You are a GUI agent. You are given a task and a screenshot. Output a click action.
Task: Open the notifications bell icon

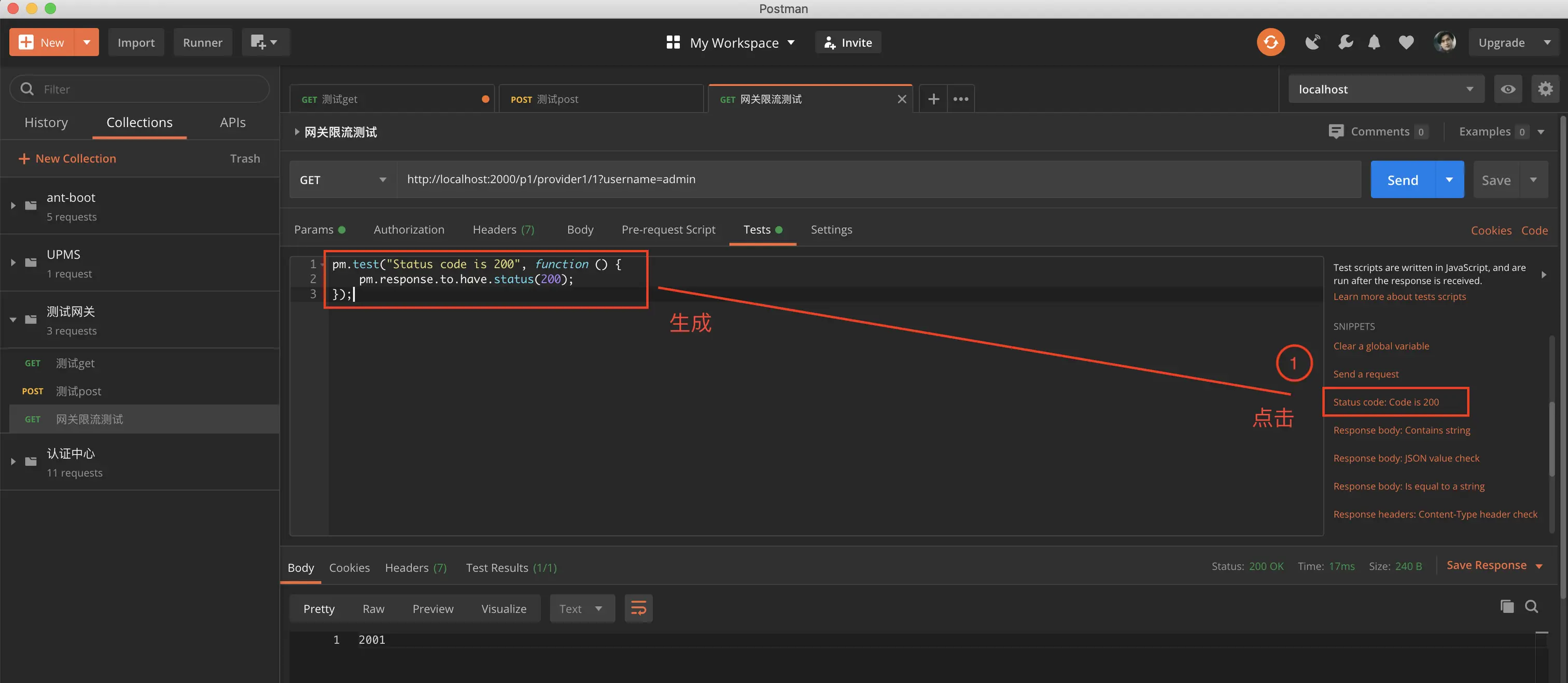1374,43
